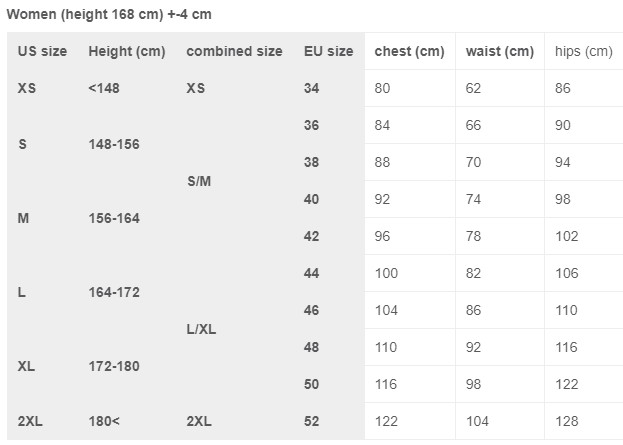Select height range 156-164 cell
The height and width of the screenshot is (445, 623).
coord(114,219)
